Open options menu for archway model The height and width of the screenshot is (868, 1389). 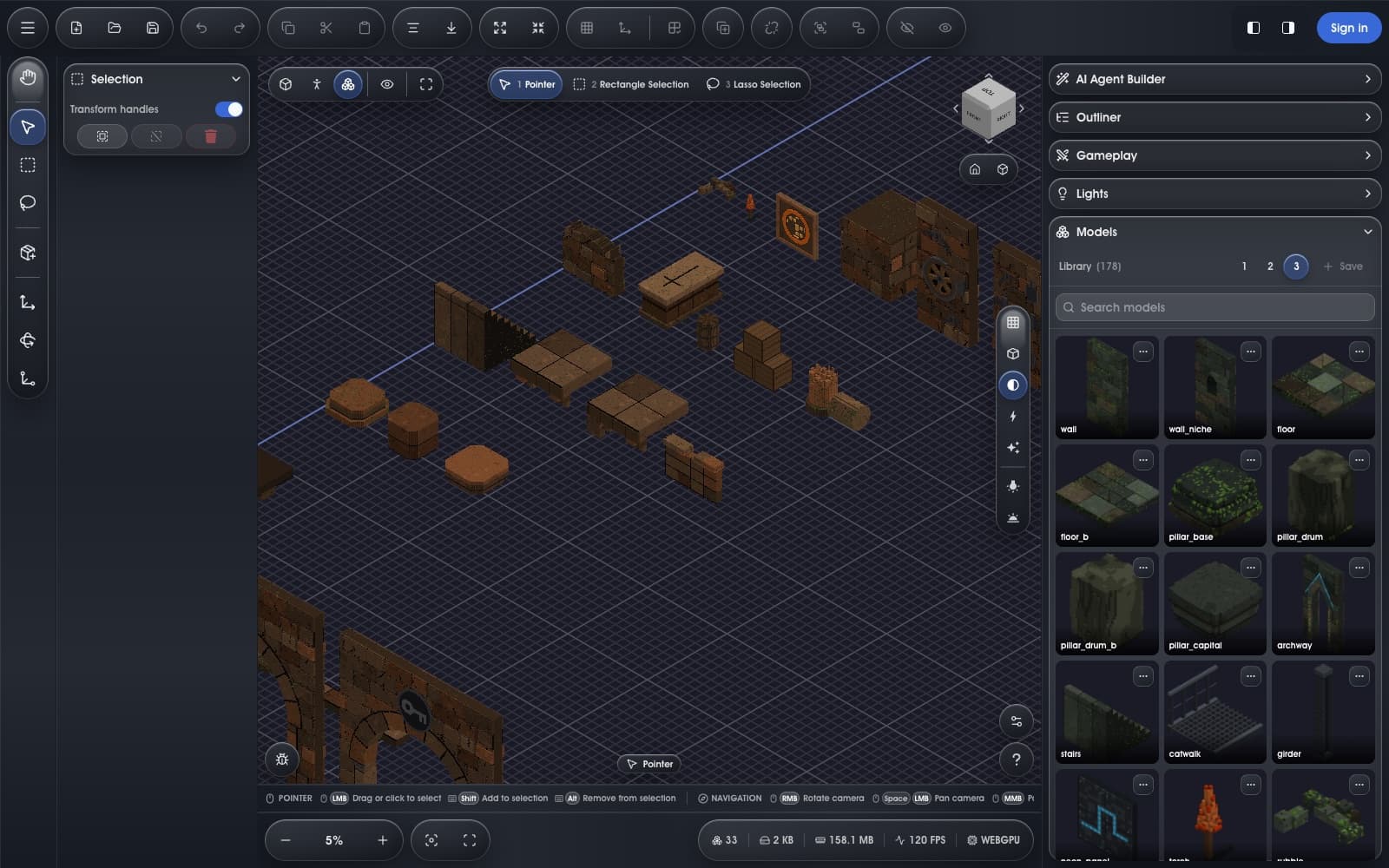click(1359, 568)
